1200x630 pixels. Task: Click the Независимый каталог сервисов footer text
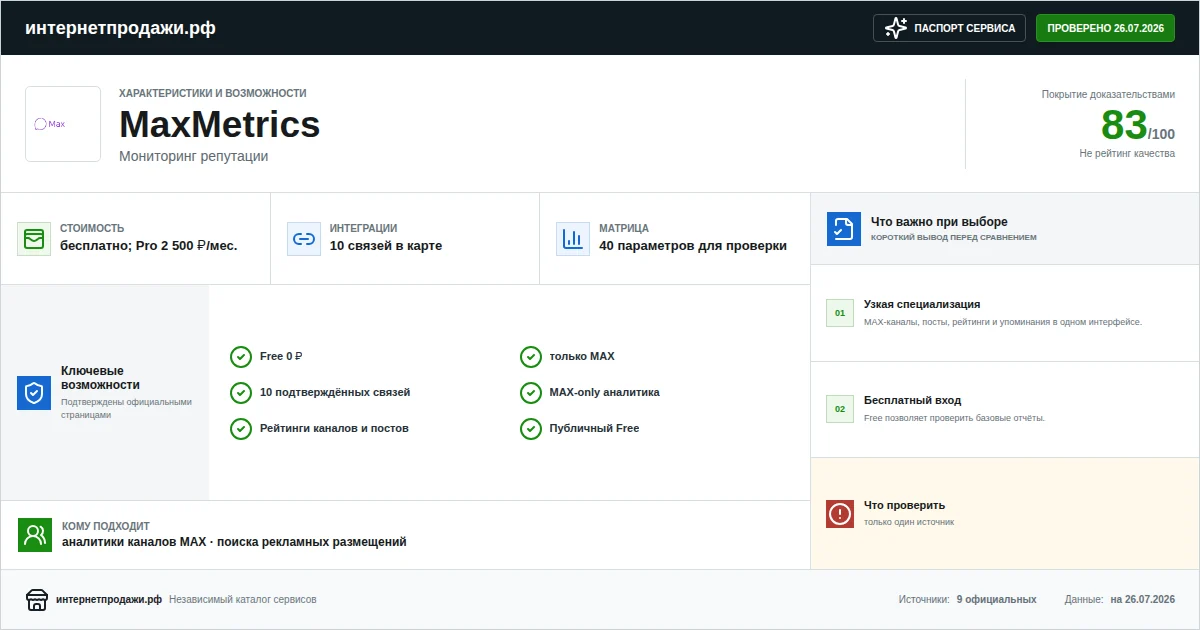tap(243, 600)
